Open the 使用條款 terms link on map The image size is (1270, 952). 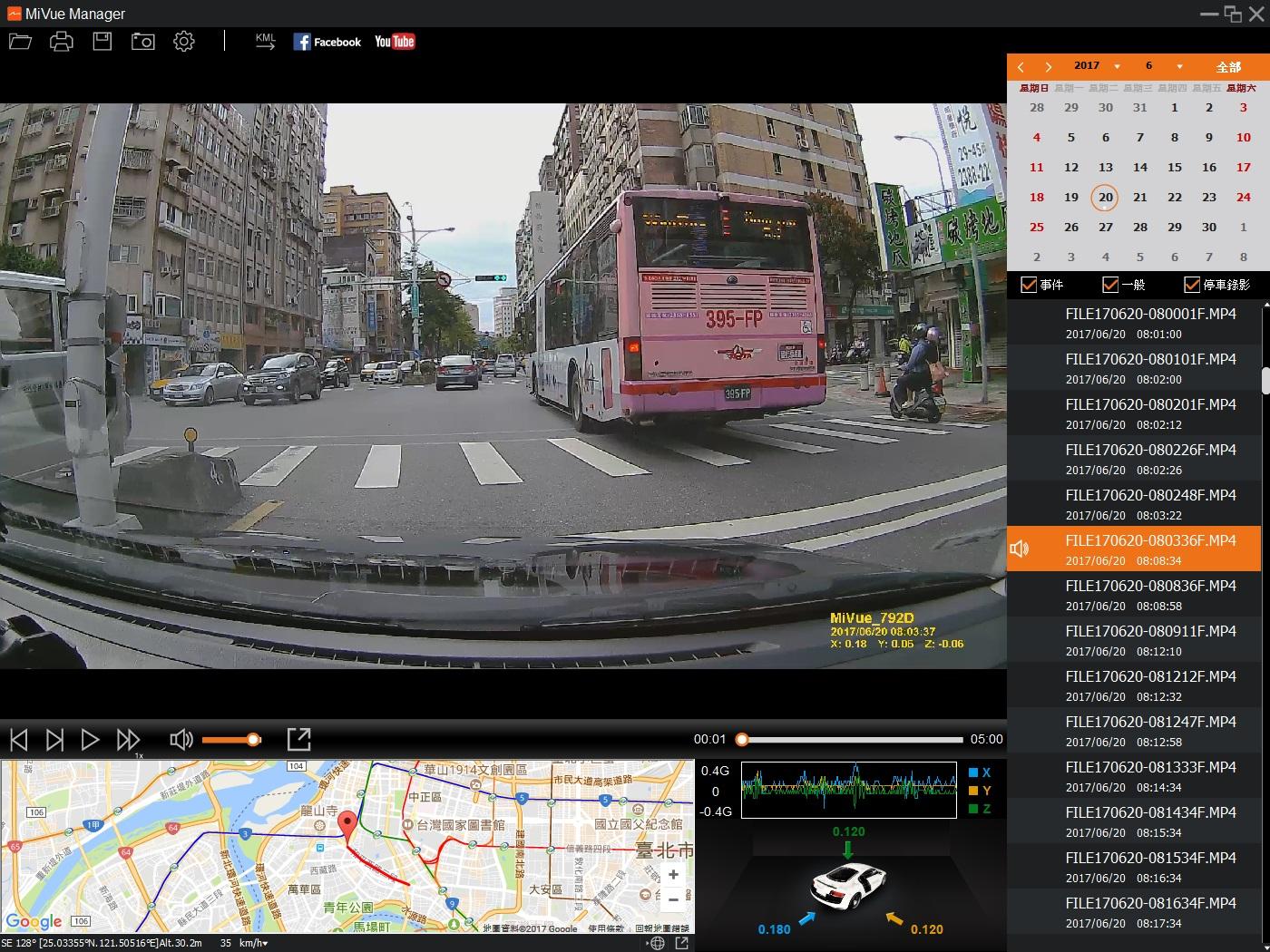point(608,928)
